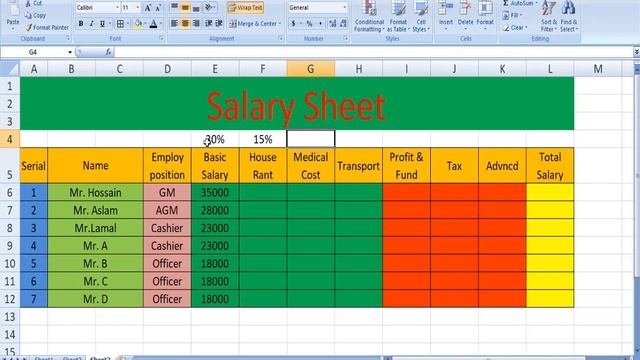Apply the borders button
Image resolution: width=640 pixels, height=360 pixels.
click(x=120, y=24)
